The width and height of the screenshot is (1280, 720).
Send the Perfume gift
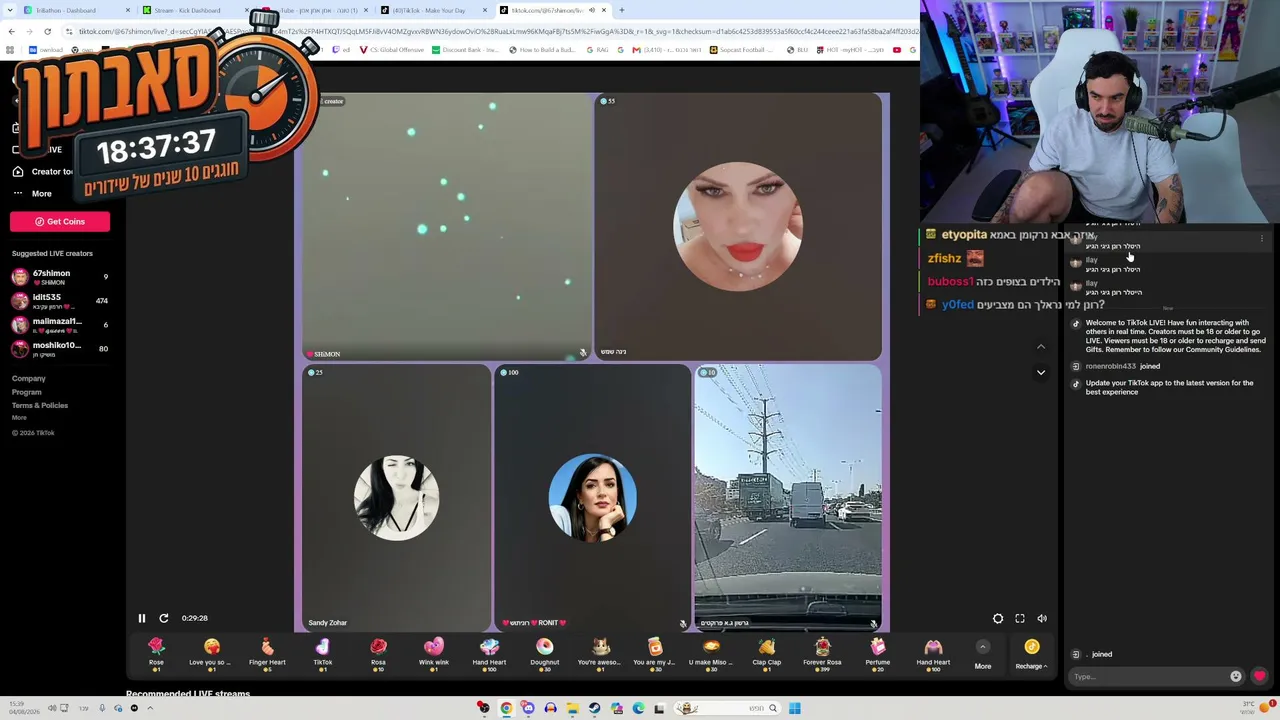[877, 653]
